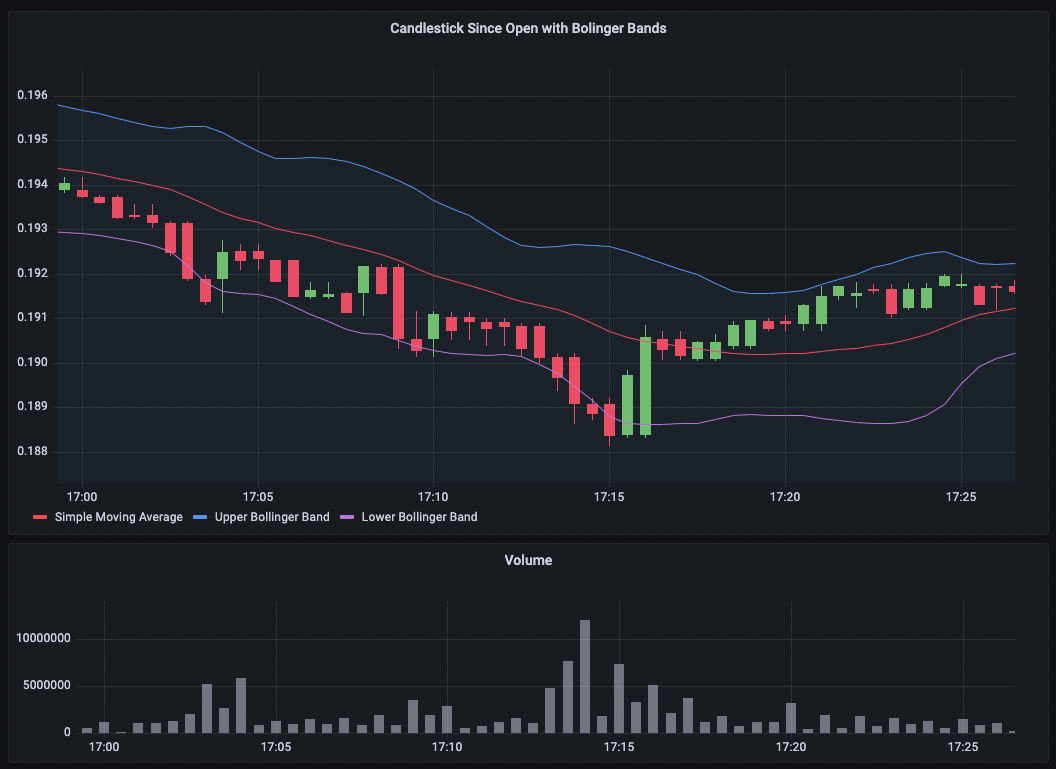The image size is (1056, 769).
Task: Click the 17:20 time label in Volume panel
Action: click(791, 747)
